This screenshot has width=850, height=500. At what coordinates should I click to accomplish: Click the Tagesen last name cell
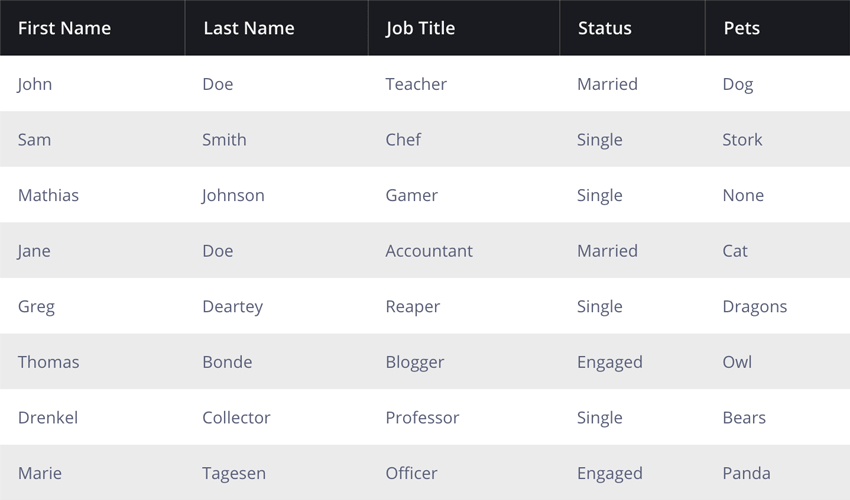pyautogui.click(x=276, y=472)
